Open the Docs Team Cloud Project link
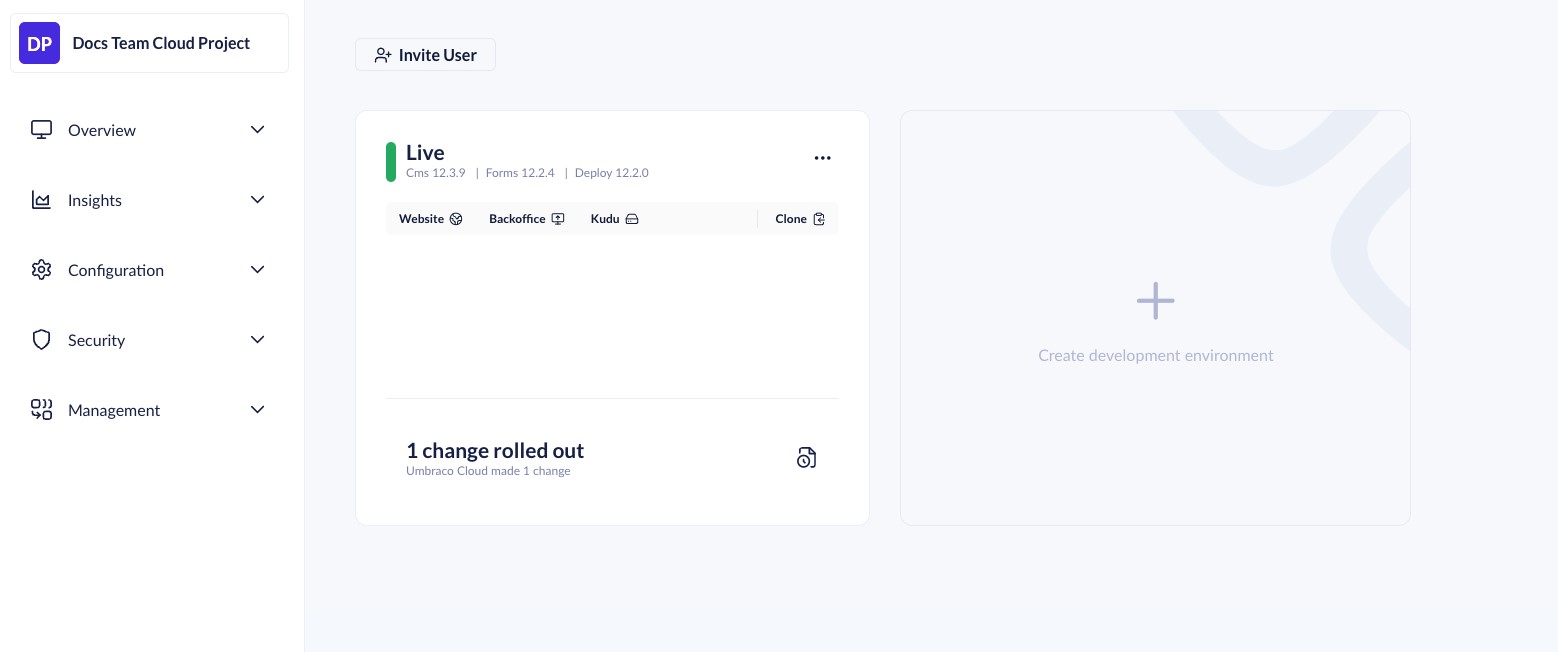 (161, 43)
